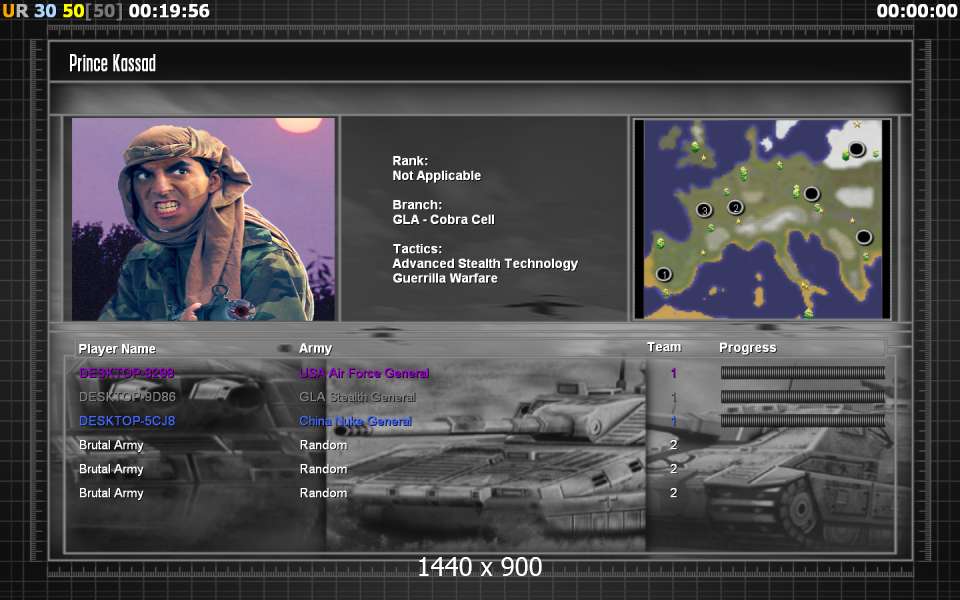960x600 pixels.
Task: Click the Europe map preview
Action: 762,219
